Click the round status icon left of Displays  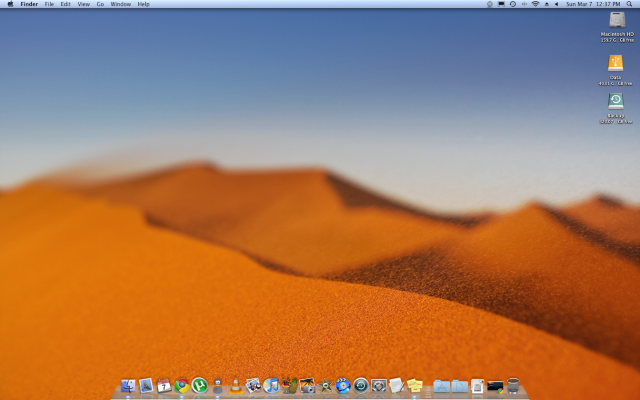coord(490,4)
